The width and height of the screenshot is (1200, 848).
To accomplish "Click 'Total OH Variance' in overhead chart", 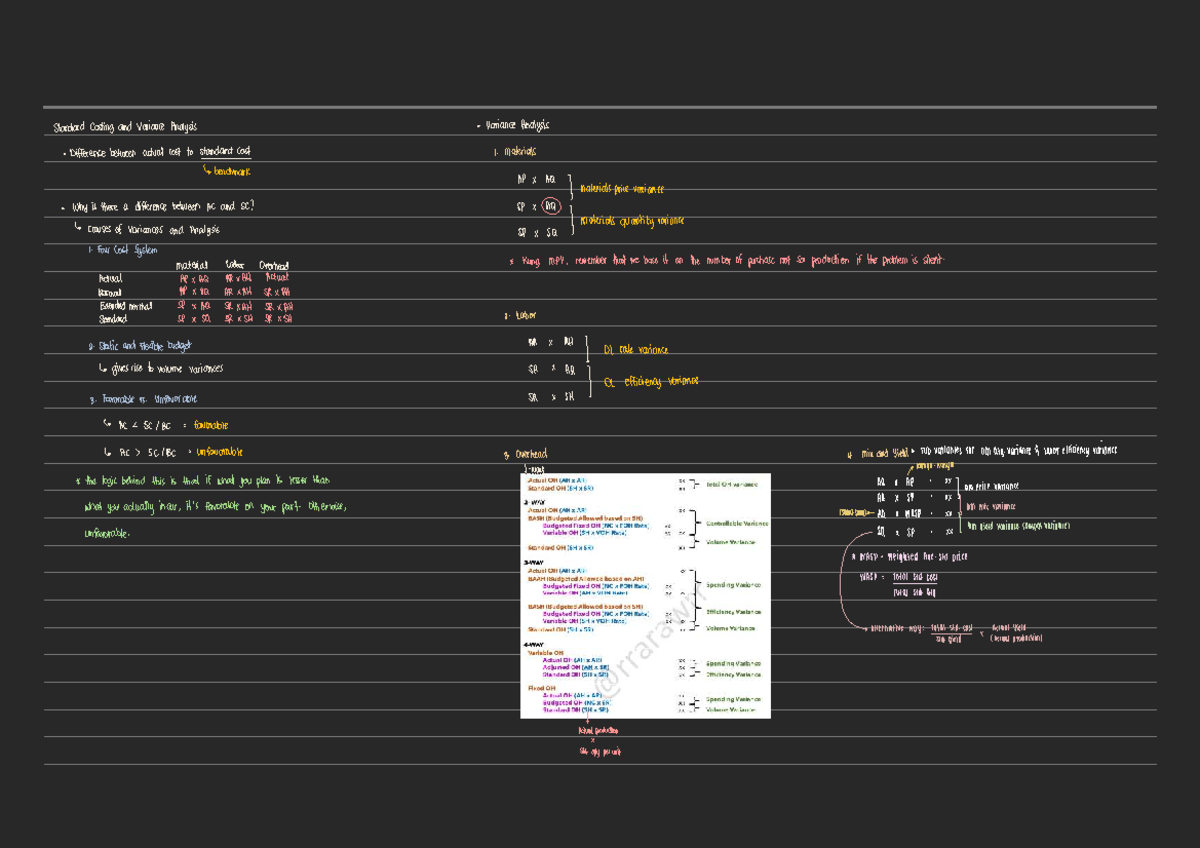I will click(732, 485).
